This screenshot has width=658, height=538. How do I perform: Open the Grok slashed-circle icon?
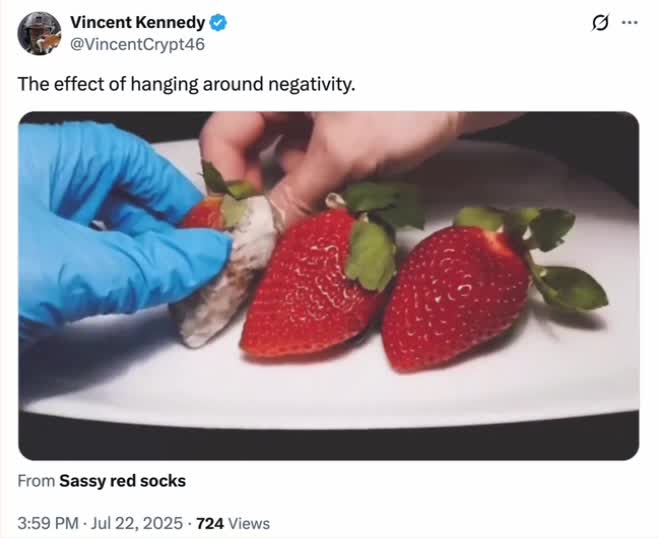point(602,22)
